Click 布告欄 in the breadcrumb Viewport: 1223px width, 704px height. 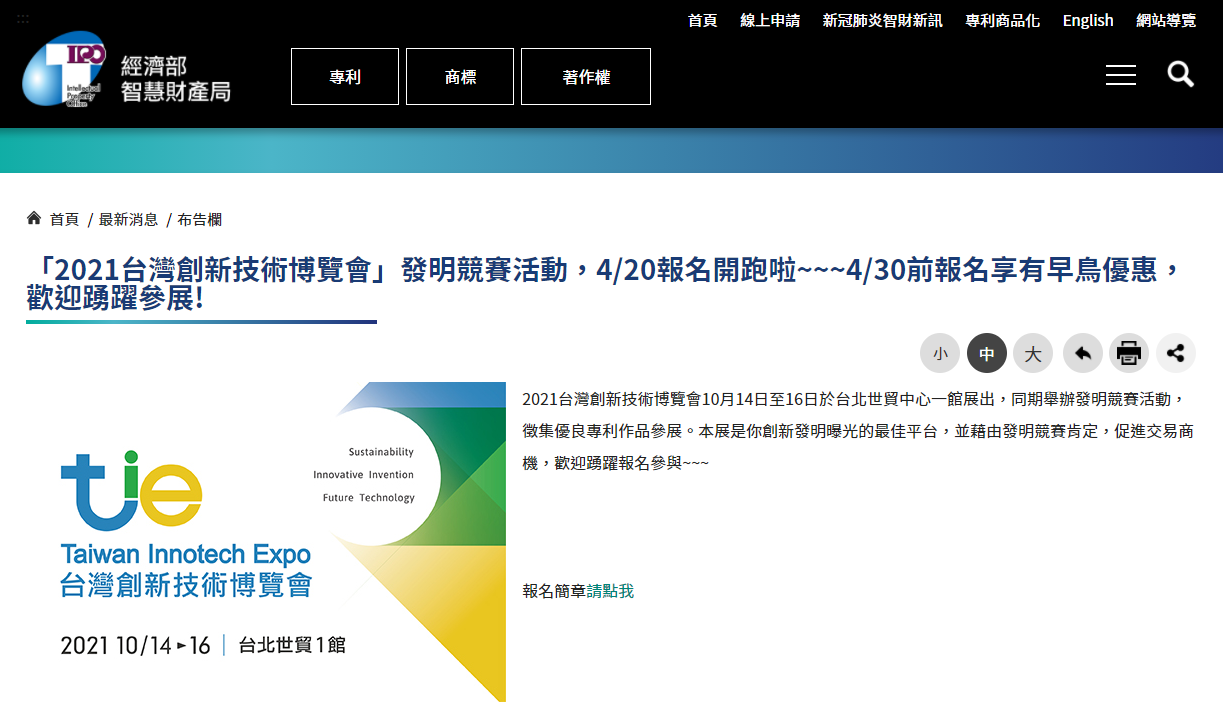pos(199,219)
